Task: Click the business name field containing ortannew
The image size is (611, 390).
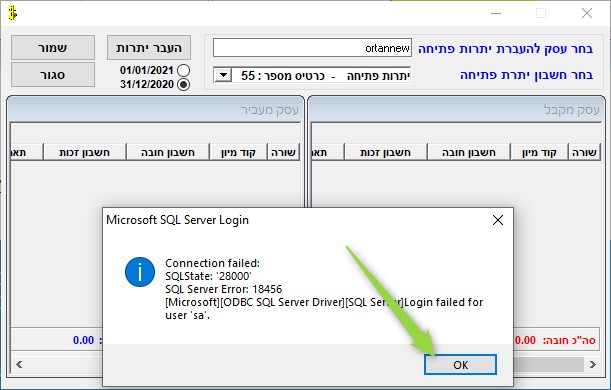Action: [312, 48]
